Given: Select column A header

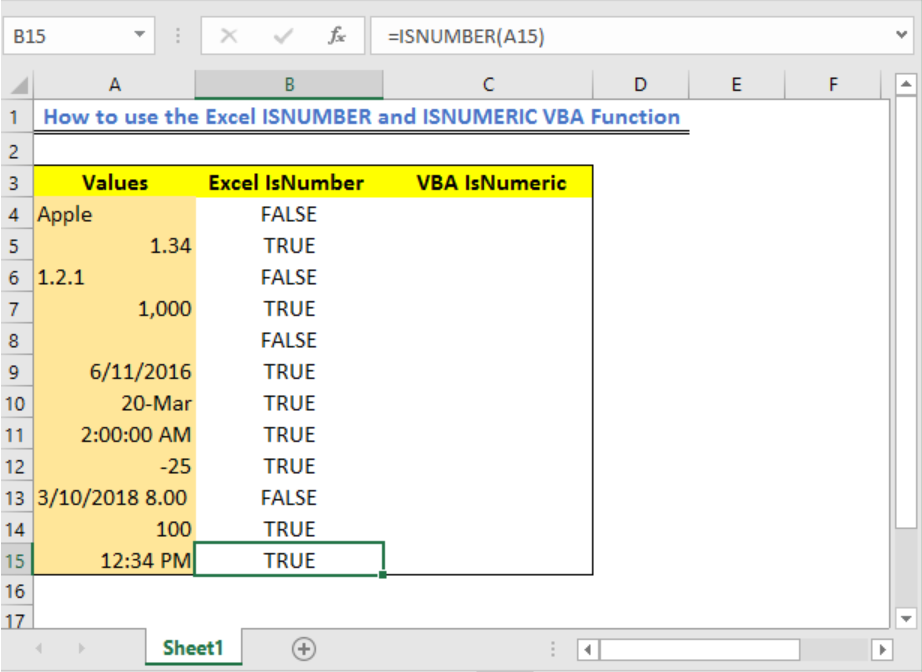Looking at the screenshot, I should (115, 85).
